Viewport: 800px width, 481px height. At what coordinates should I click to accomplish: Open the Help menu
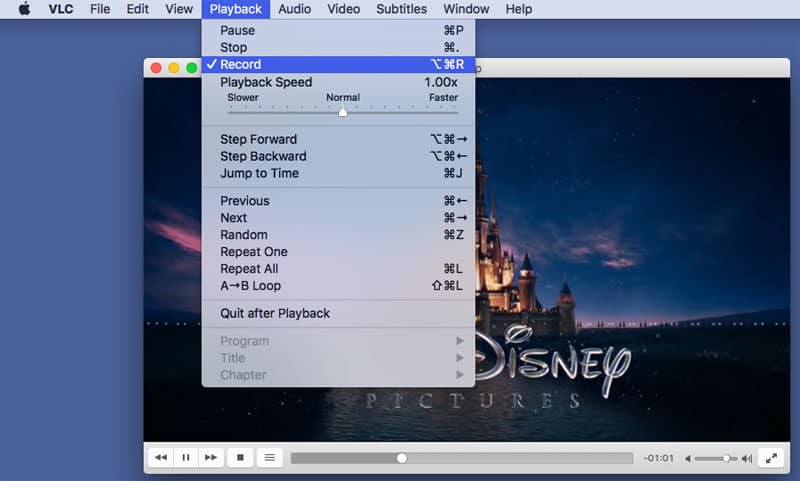(x=519, y=9)
